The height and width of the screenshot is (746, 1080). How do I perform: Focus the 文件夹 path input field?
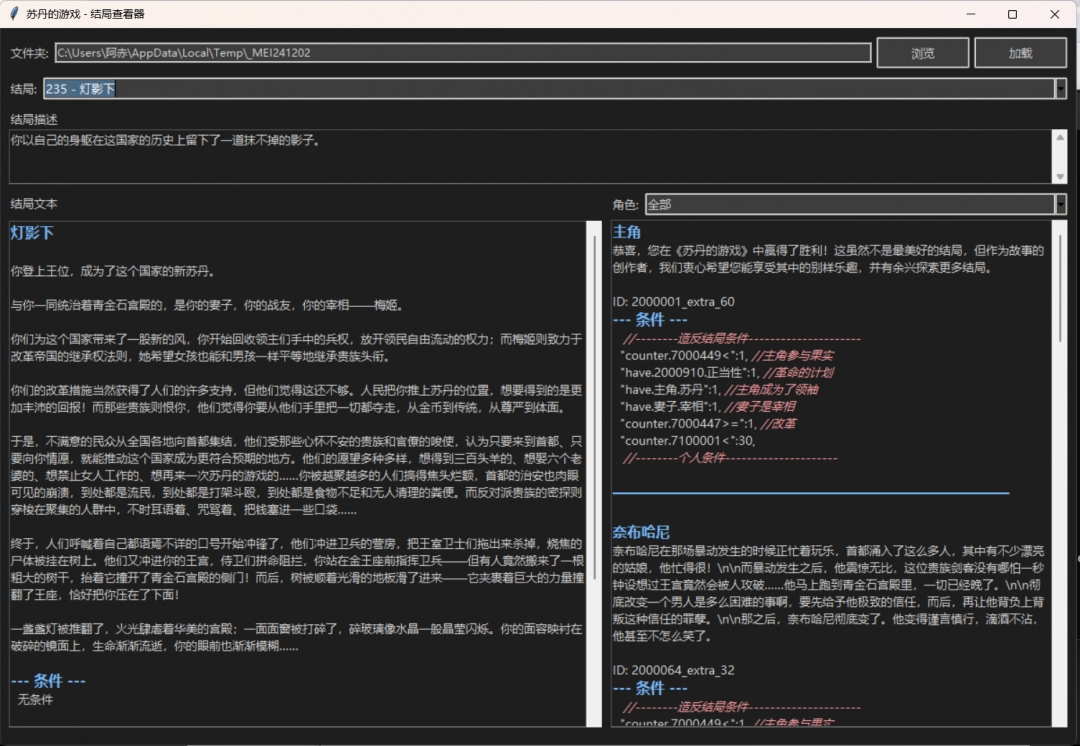462,53
